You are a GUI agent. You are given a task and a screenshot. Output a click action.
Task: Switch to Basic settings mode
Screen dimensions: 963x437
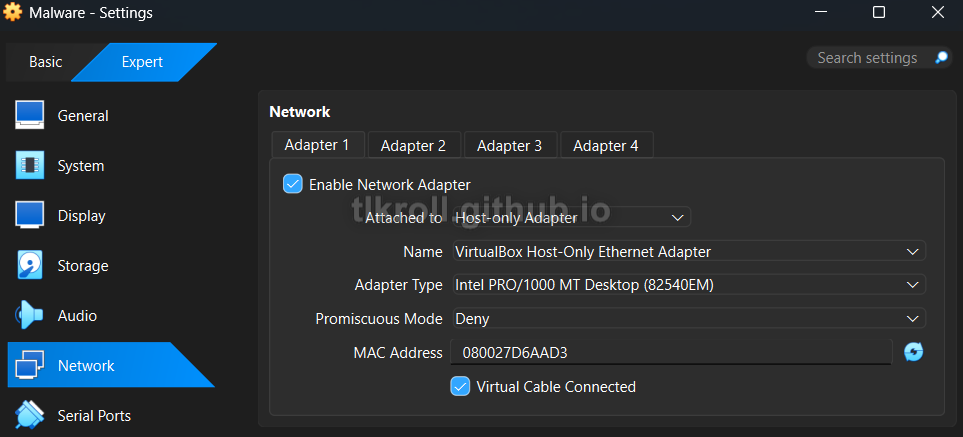(45, 62)
